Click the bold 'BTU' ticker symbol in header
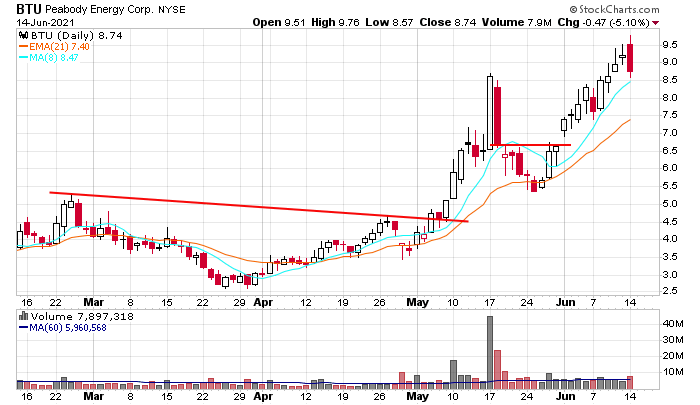 point(29,9)
